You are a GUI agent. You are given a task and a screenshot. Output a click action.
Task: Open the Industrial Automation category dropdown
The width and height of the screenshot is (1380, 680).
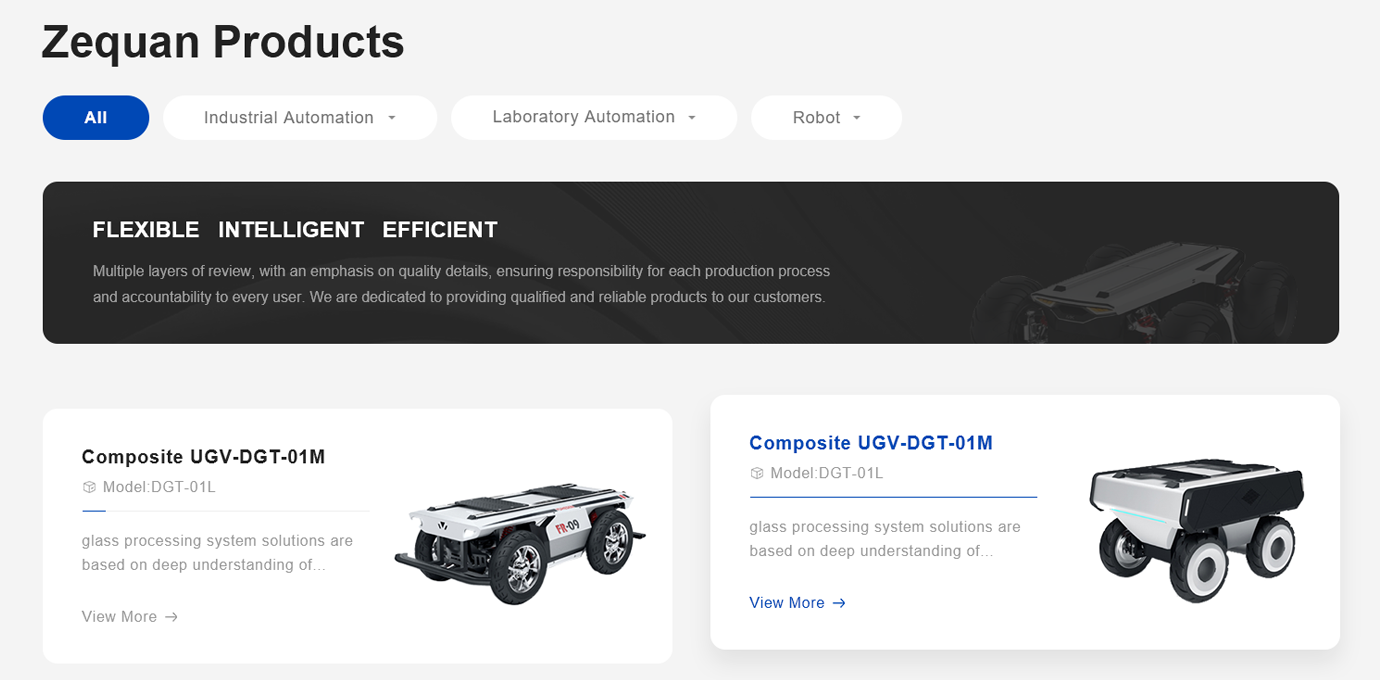300,117
